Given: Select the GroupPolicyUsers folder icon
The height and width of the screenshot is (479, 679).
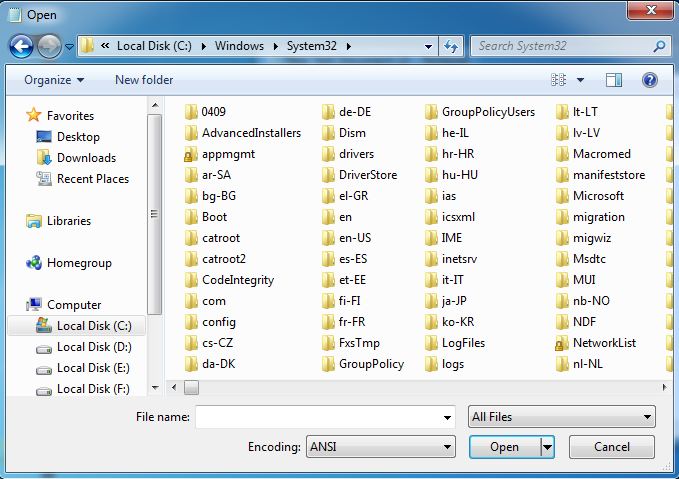Looking at the screenshot, I should tap(431, 112).
